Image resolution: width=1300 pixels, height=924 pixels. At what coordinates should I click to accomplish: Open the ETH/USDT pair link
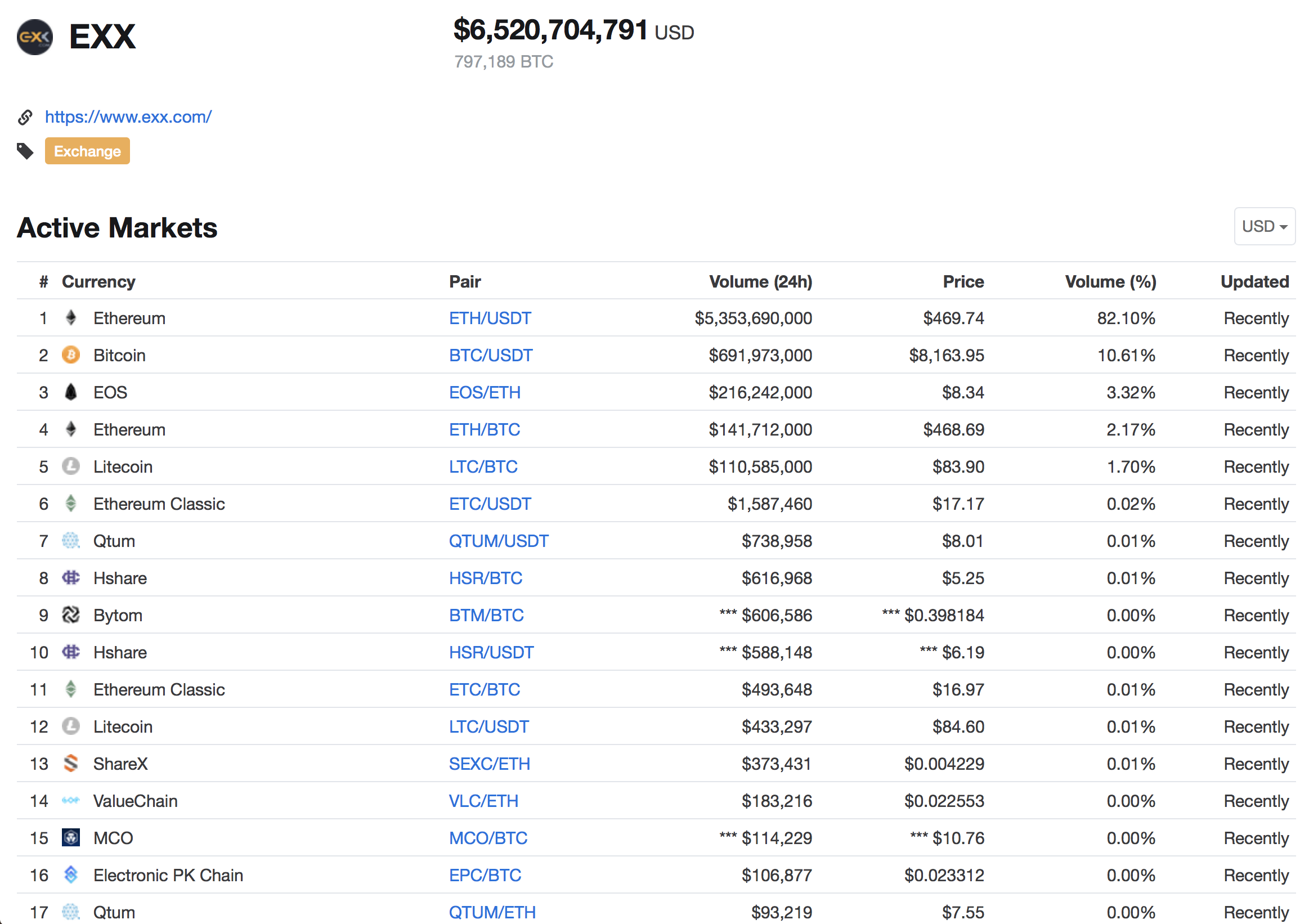pyautogui.click(x=490, y=318)
